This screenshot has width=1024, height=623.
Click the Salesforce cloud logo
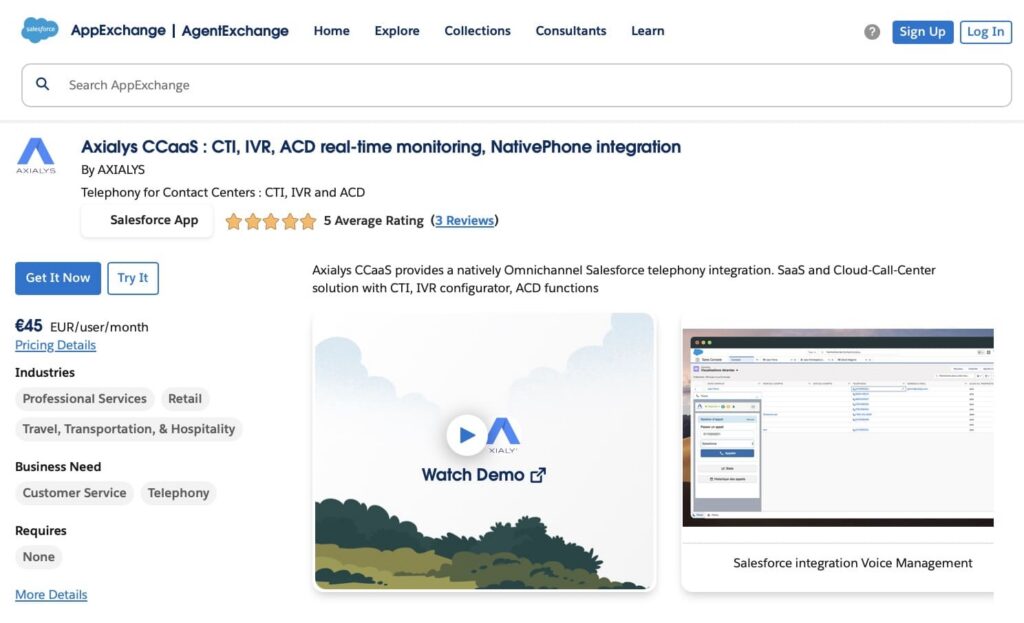click(40, 31)
